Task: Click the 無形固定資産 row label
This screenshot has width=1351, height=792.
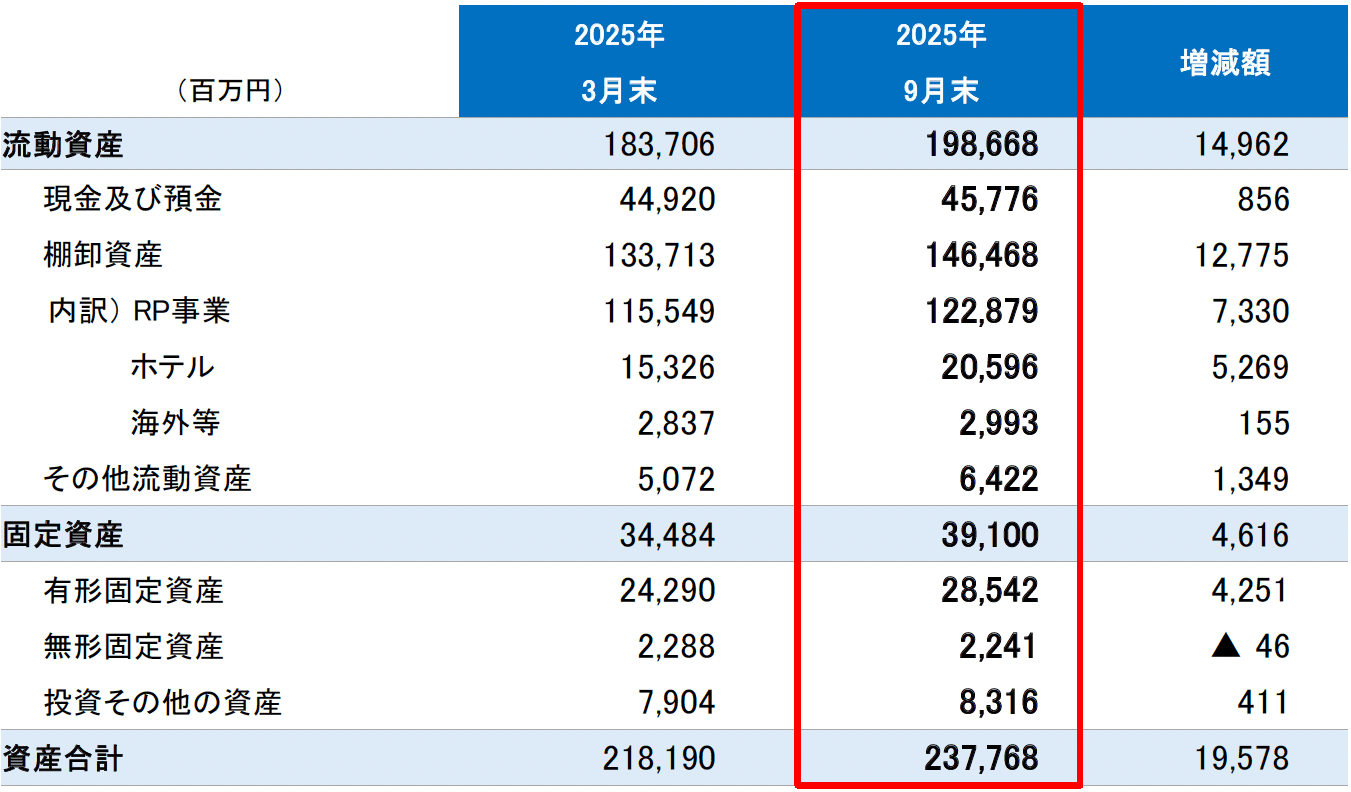Action: click(x=133, y=647)
